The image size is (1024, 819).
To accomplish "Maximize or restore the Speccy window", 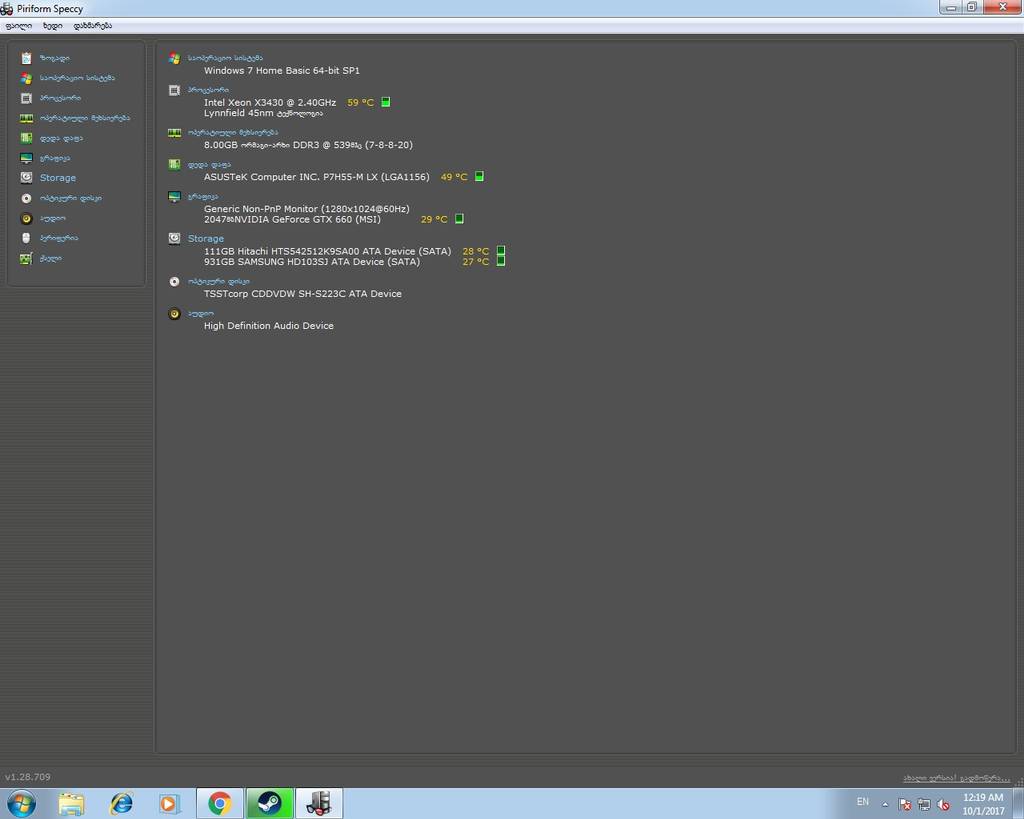I will pos(972,7).
